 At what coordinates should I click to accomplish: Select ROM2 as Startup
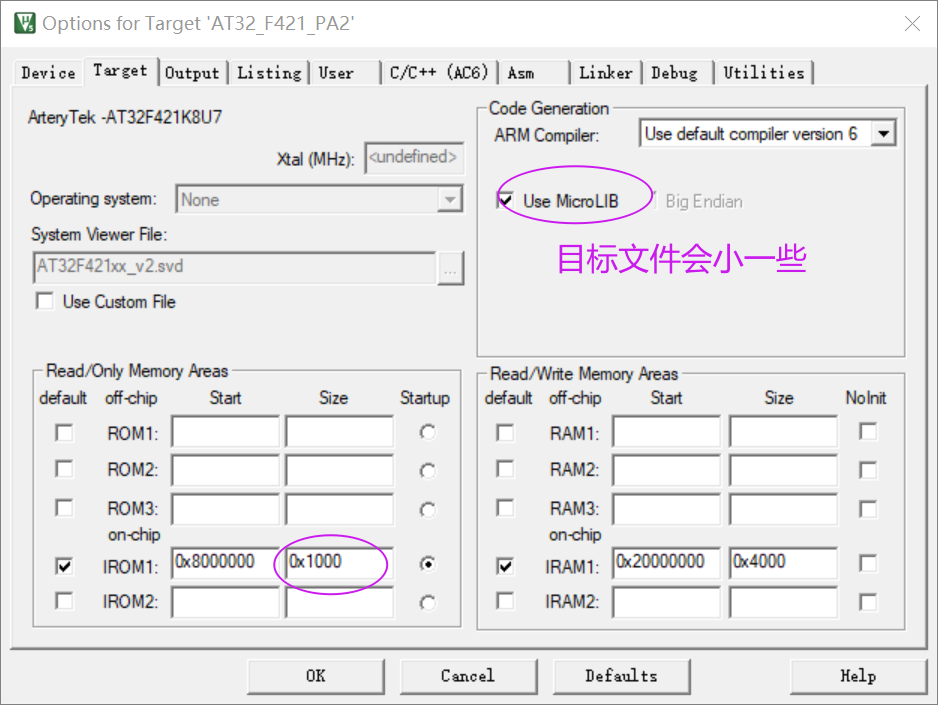tap(428, 471)
